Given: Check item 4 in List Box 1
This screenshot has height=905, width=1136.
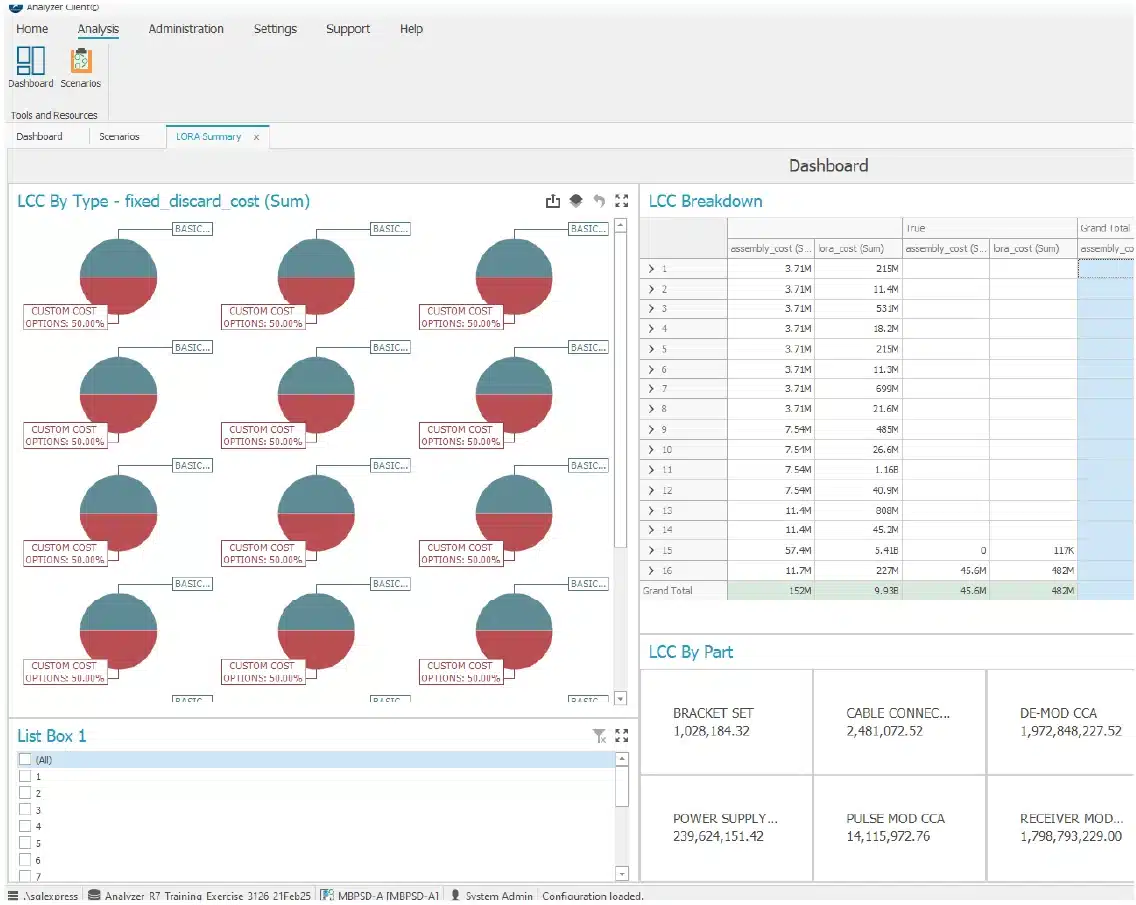Looking at the screenshot, I should [25, 827].
